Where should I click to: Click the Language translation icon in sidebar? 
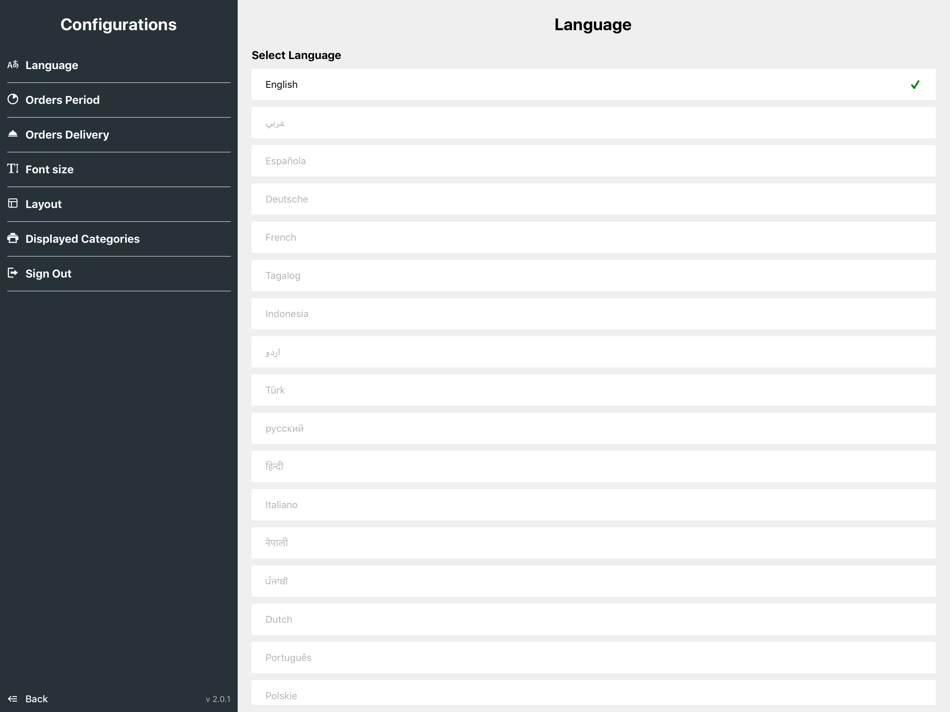pyautogui.click(x=13, y=64)
